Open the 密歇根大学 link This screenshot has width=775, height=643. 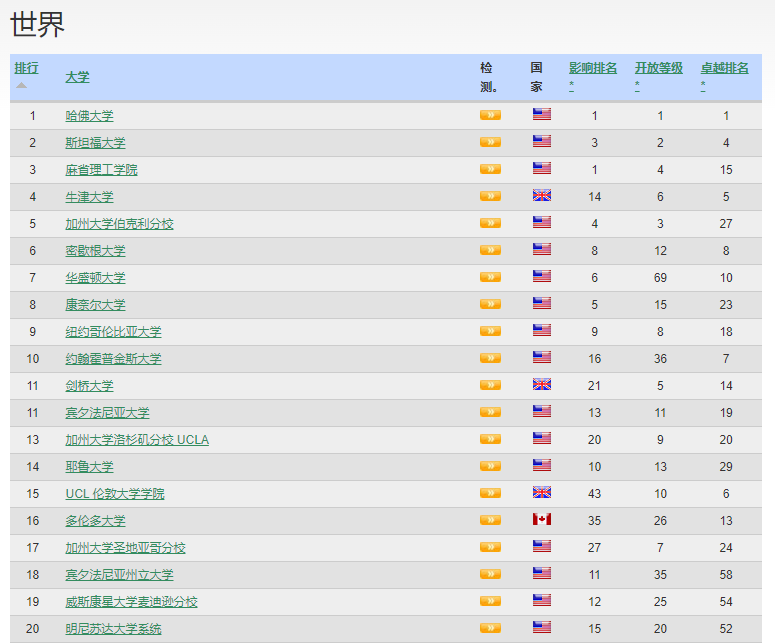(95, 251)
